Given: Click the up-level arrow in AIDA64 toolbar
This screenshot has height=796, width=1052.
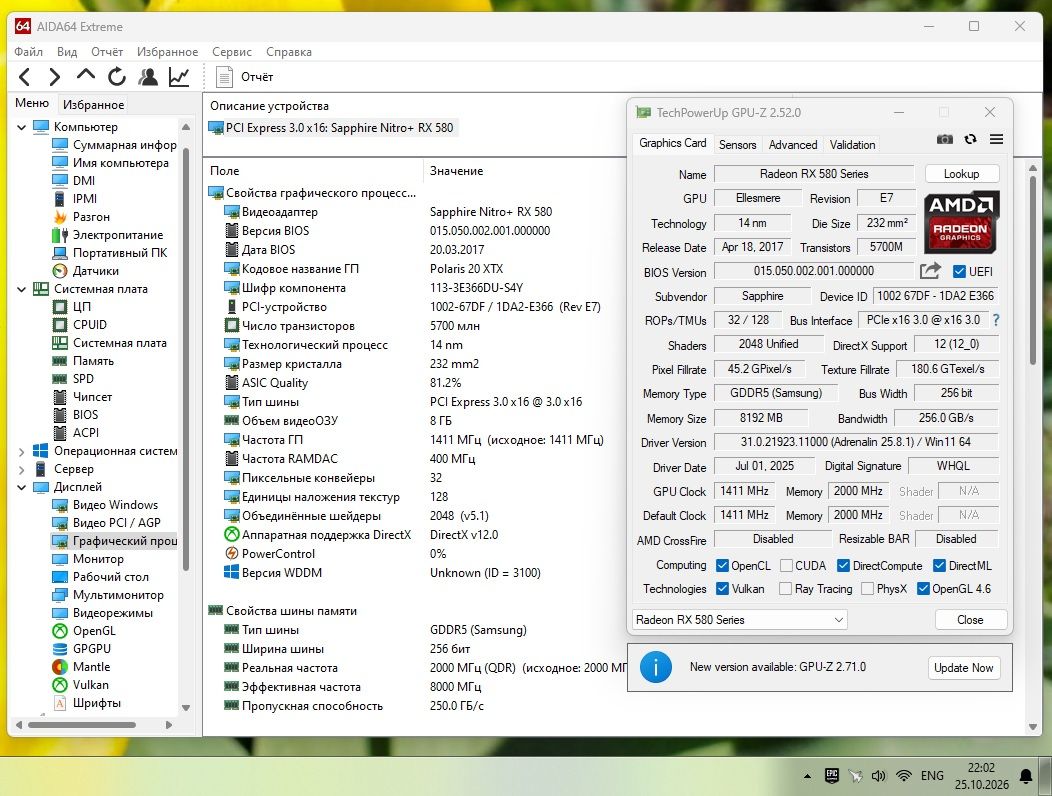Looking at the screenshot, I should coord(86,75).
